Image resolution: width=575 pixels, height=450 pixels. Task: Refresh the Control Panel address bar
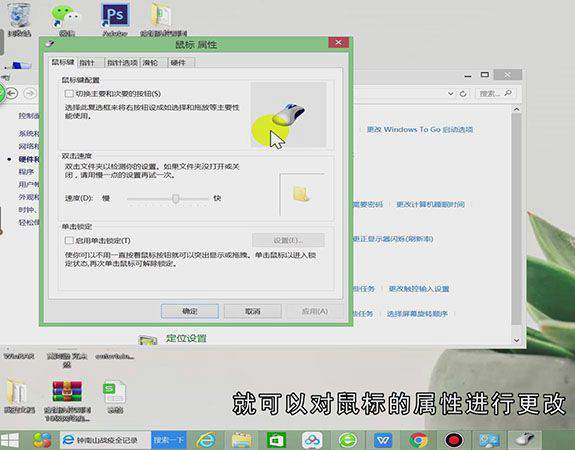(x=463, y=94)
